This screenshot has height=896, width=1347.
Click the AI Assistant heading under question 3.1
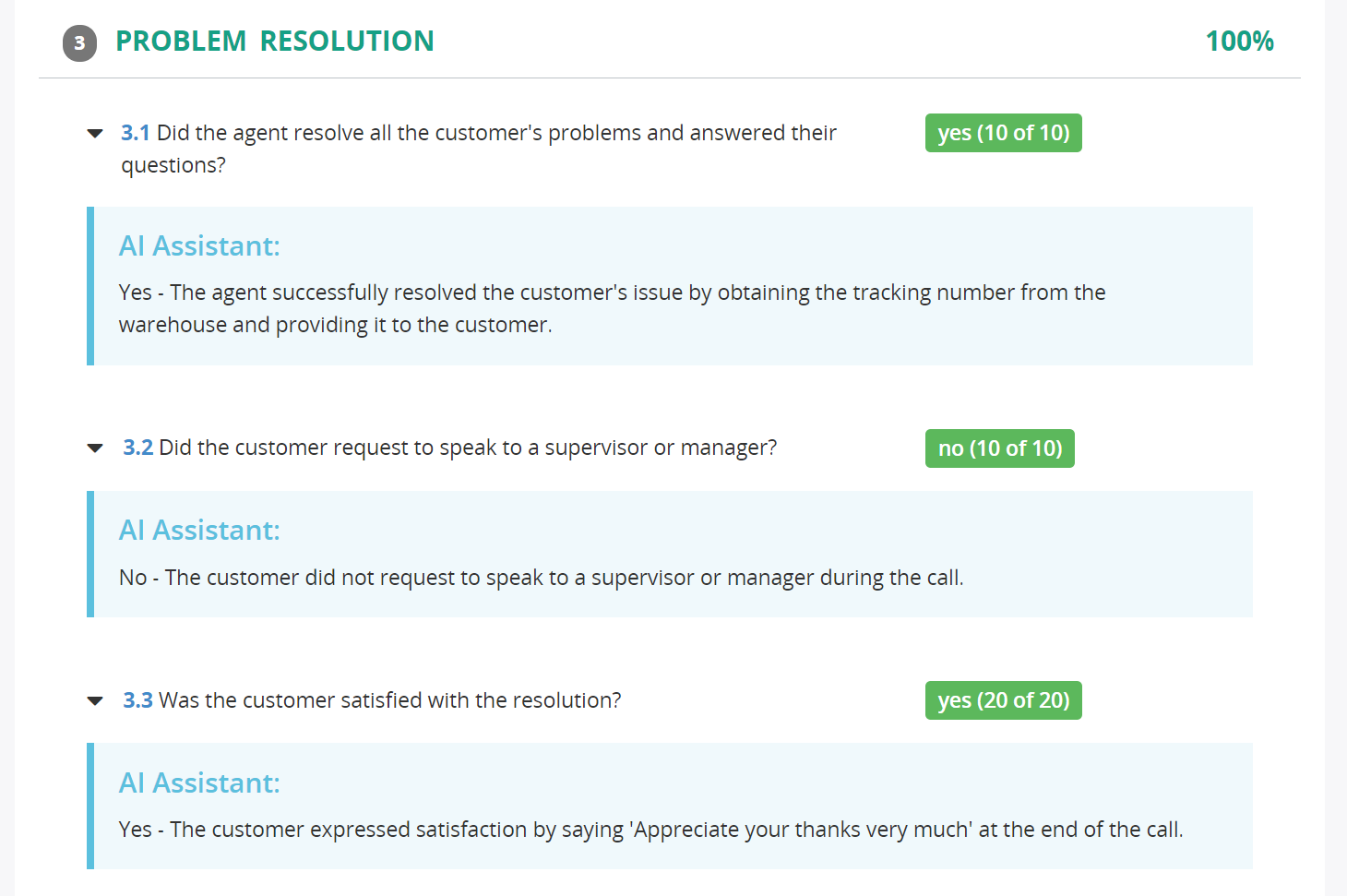point(199,246)
